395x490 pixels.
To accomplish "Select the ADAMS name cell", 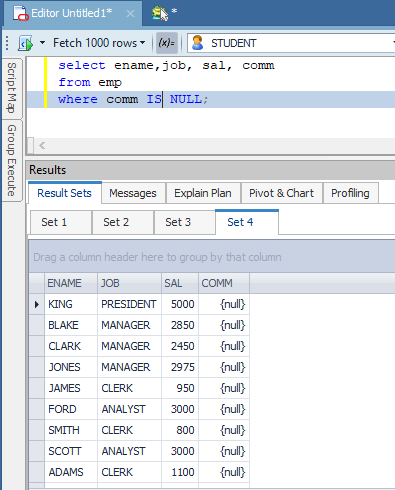I will pyautogui.click(x=71, y=472).
